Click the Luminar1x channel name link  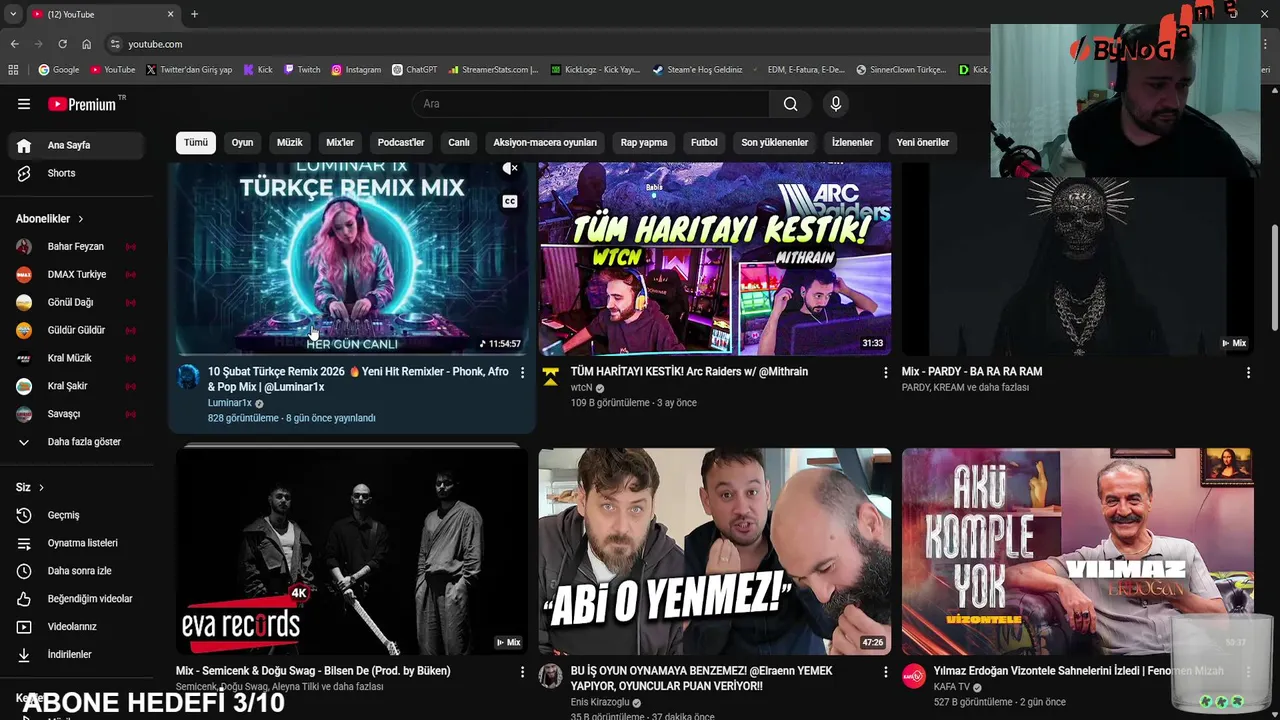(230, 403)
